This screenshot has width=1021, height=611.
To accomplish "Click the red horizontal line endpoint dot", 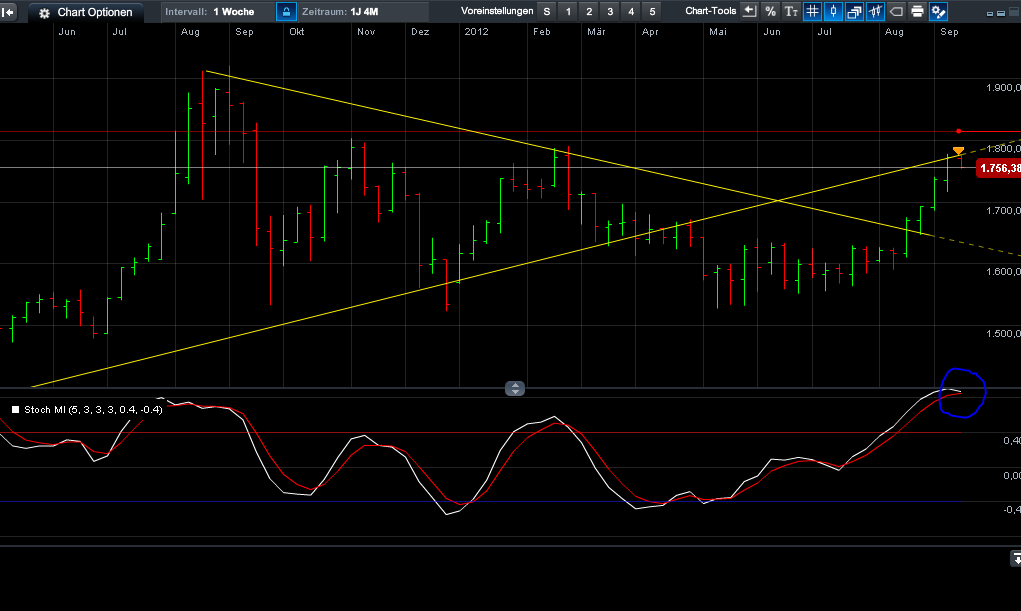I will (x=958, y=132).
